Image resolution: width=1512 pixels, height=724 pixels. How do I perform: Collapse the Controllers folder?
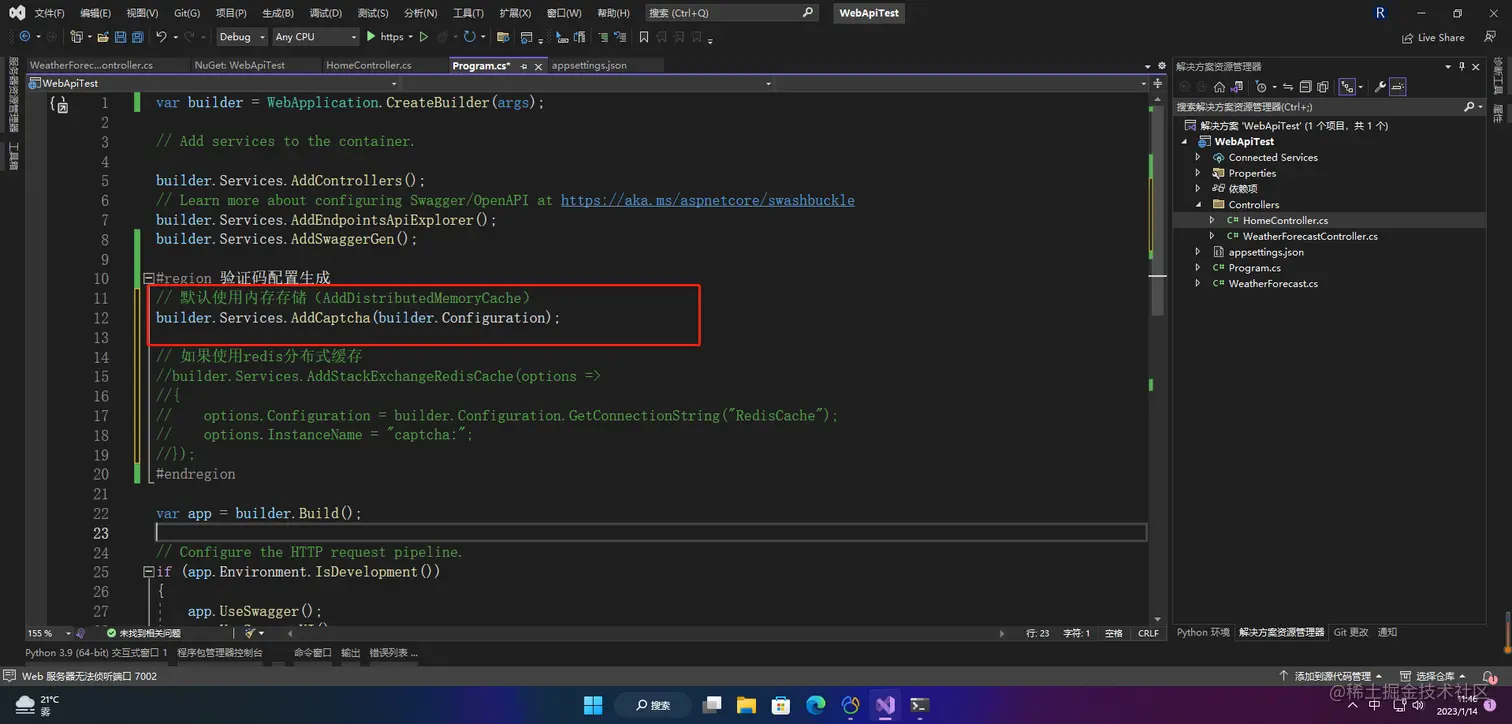(x=1198, y=205)
